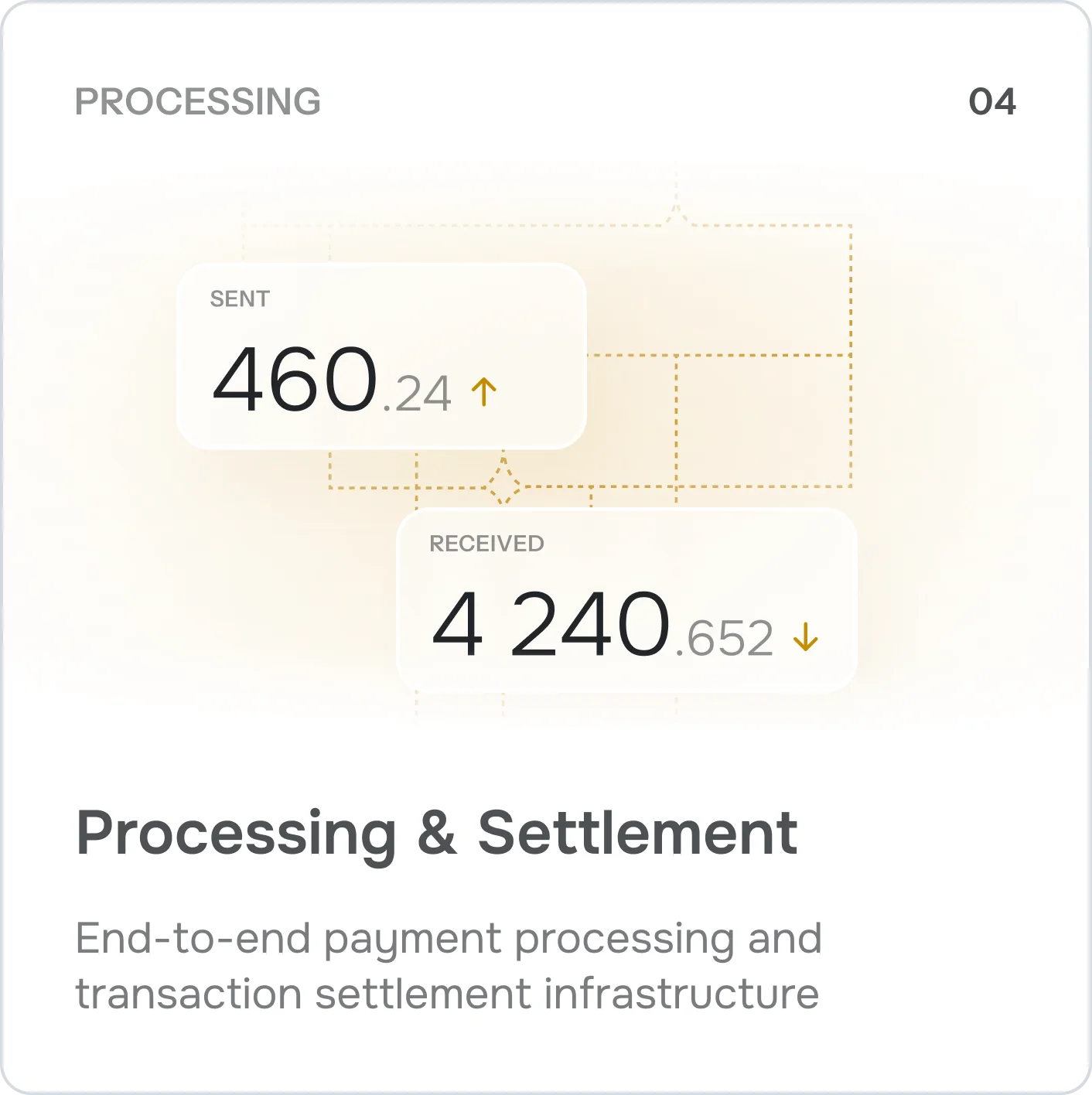Click the uppercase PROCESSING category label

point(197,102)
